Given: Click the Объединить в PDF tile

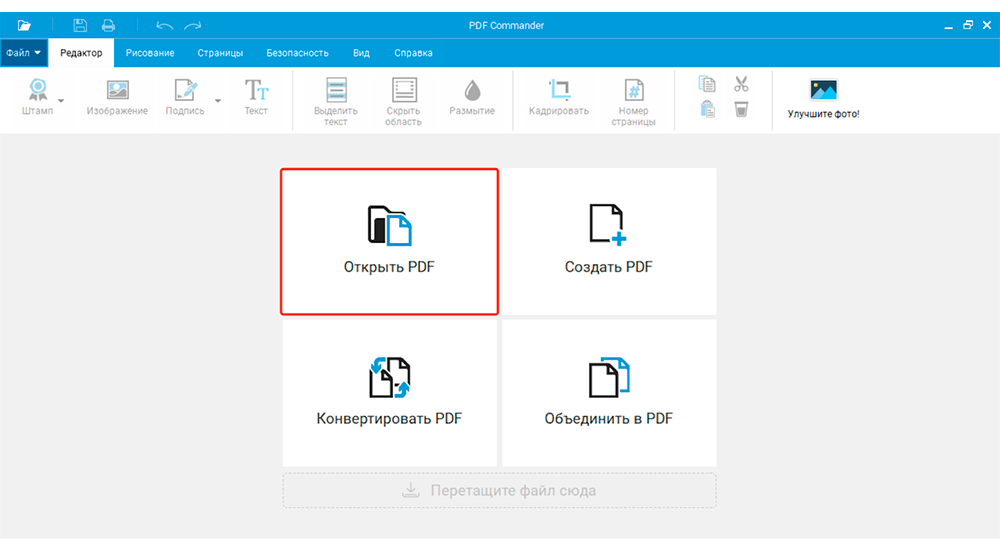Looking at the screenshot, I should pyautogui.click(x=609, y=393).
